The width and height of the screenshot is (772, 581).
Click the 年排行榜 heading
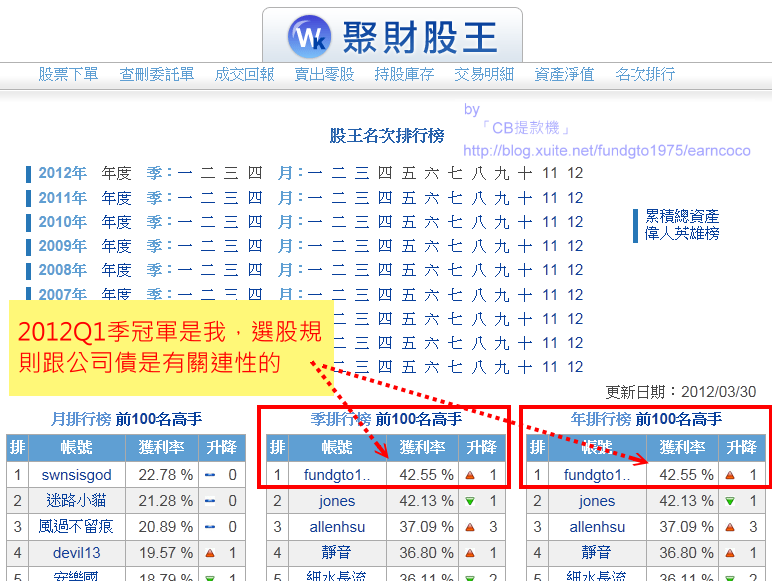pyautogui.click(x=601, y=420)
